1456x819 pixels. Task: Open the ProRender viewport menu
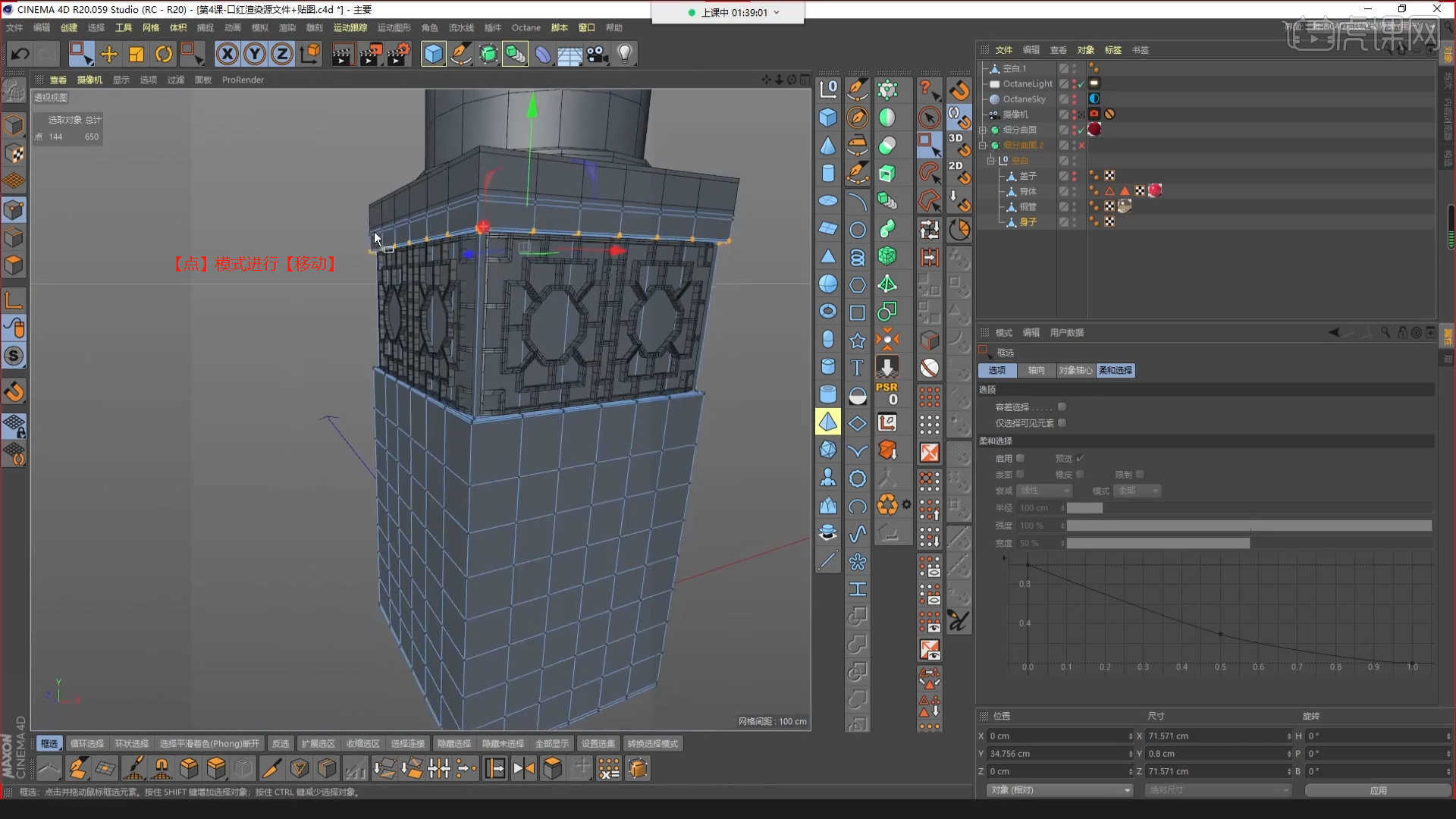243,80
